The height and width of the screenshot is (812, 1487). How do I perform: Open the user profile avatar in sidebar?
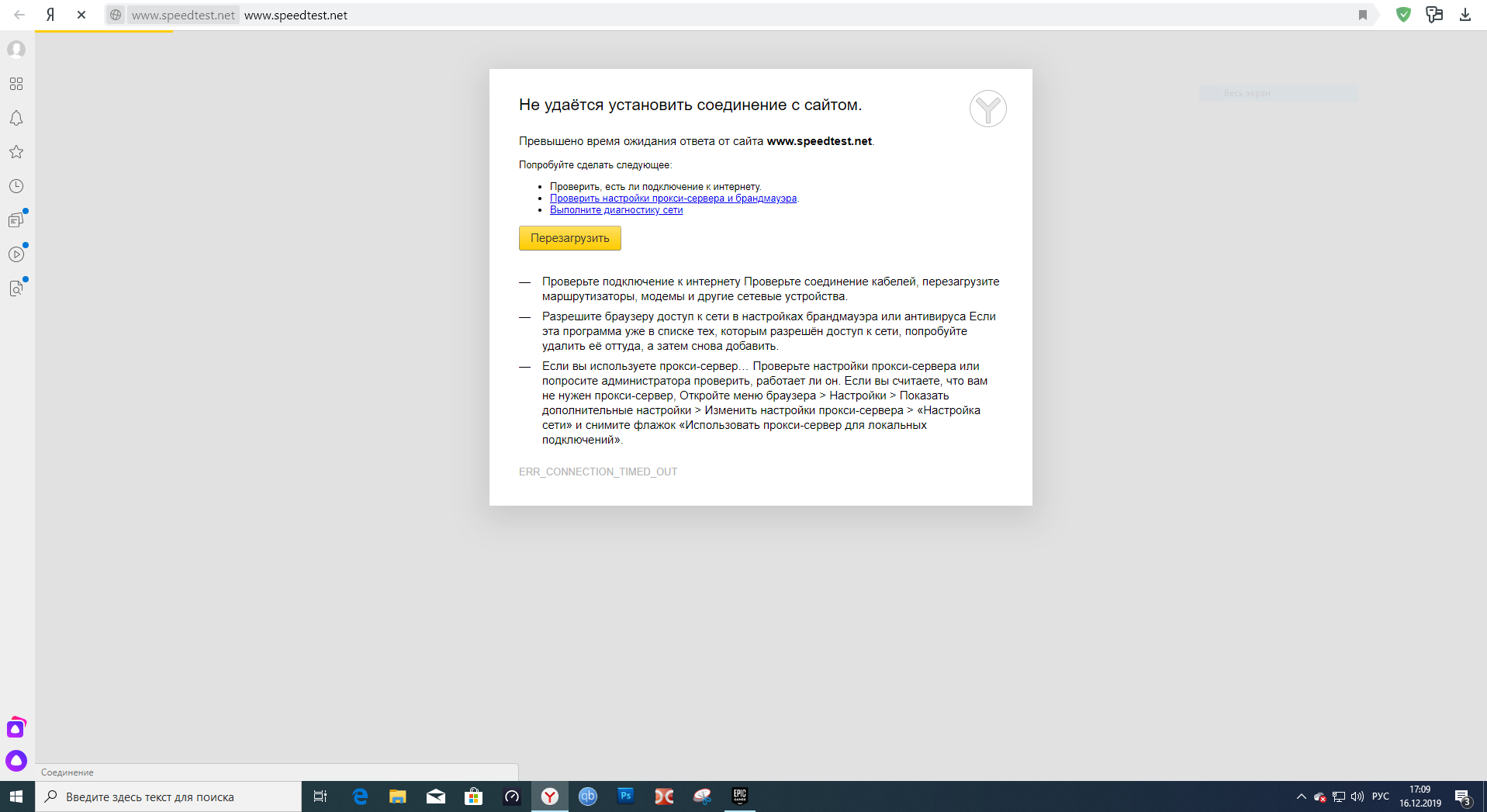[x=16, y=50]
